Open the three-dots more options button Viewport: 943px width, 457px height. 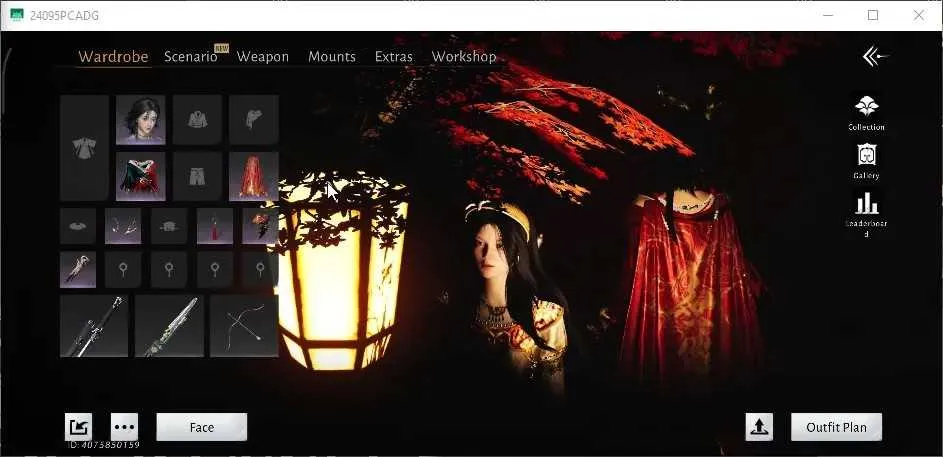124,427
